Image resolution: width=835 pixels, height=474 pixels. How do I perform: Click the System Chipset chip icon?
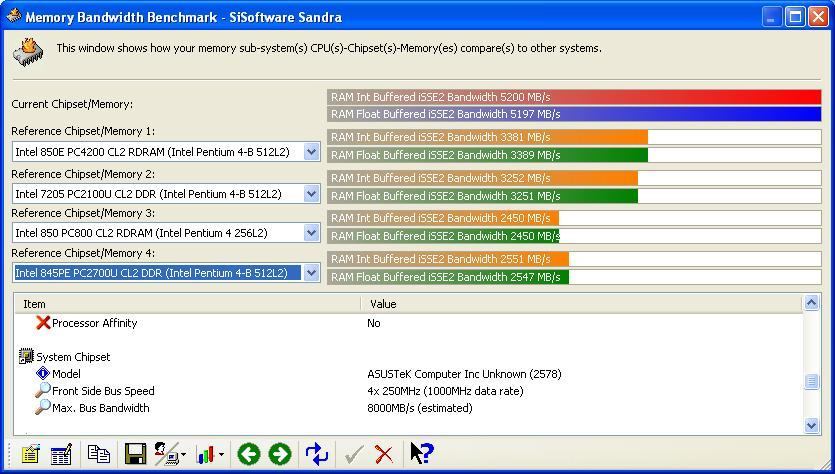coord(26,356)
